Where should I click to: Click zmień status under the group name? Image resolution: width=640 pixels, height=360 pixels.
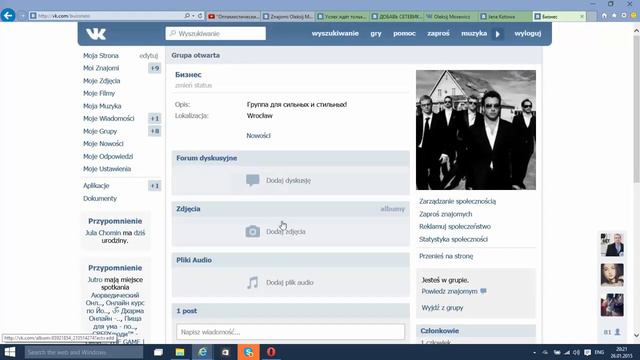click(193, 85)
